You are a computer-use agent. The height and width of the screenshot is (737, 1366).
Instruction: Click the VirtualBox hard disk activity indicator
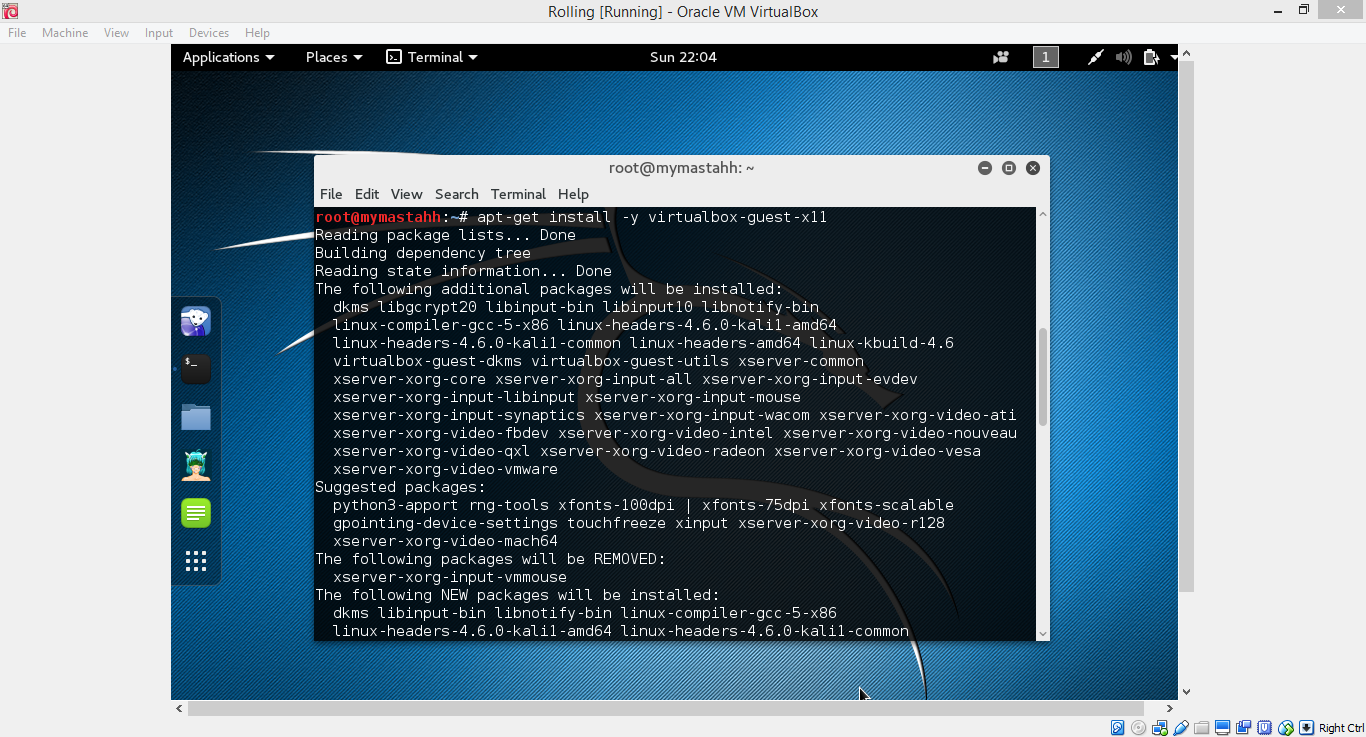(1118, 728)
